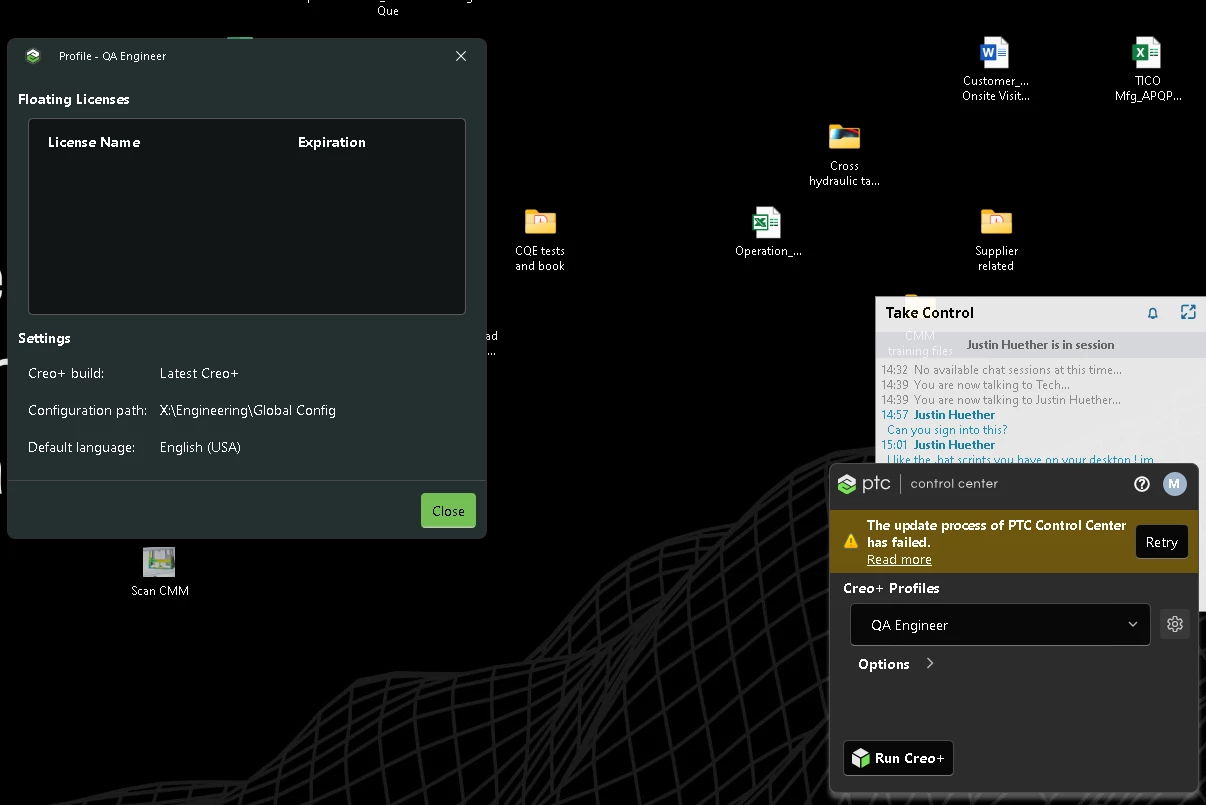Click the 14:32 No available chat sessions message
Viewport: 1206px width, 805px height.
pos(1001,370)
